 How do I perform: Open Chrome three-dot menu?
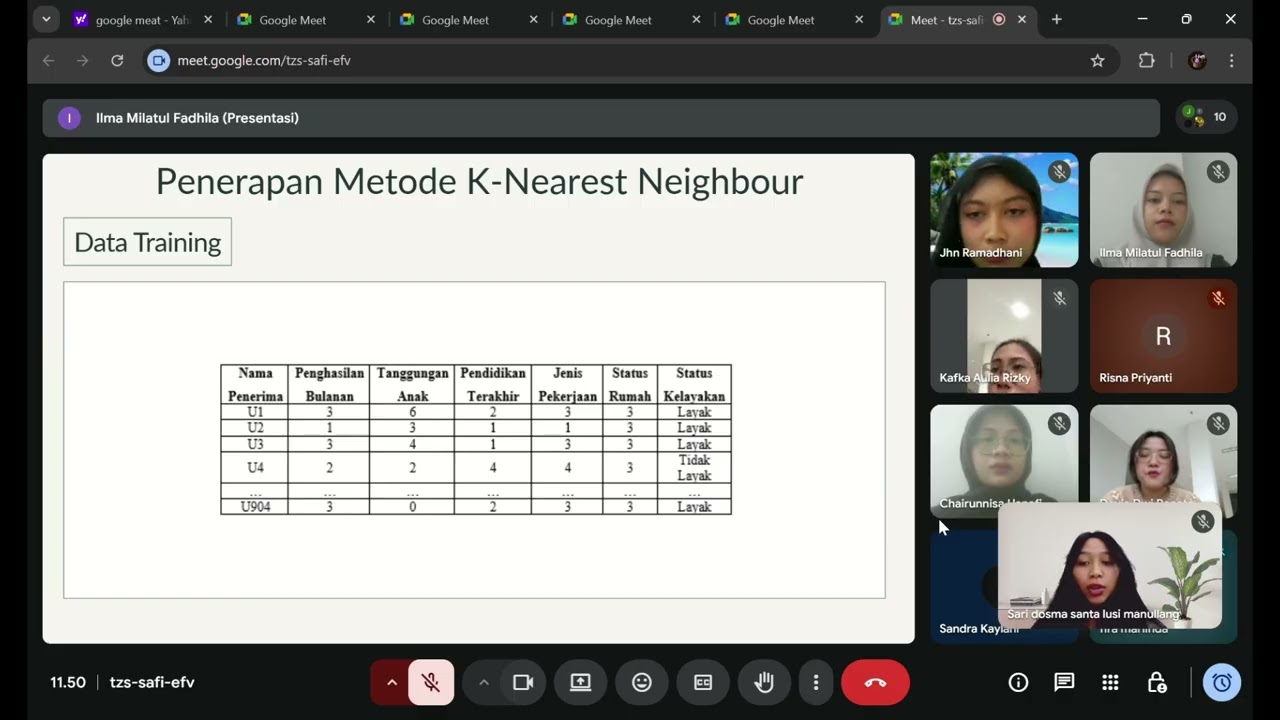pyautogui.click(x=1232, y=60)
